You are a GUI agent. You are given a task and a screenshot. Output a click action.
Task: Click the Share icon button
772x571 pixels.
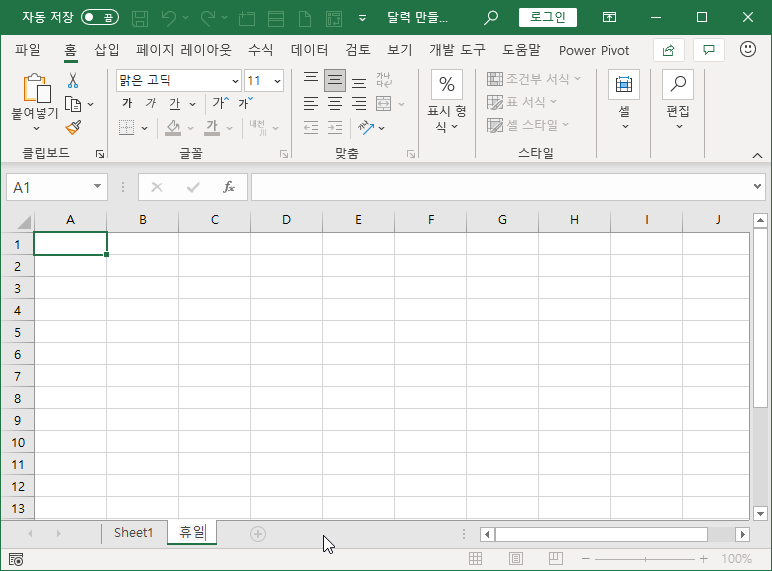[669, 50]
